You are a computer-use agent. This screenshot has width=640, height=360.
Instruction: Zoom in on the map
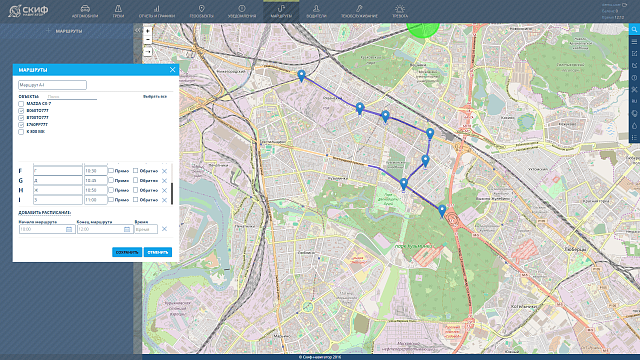coord(147,31)
